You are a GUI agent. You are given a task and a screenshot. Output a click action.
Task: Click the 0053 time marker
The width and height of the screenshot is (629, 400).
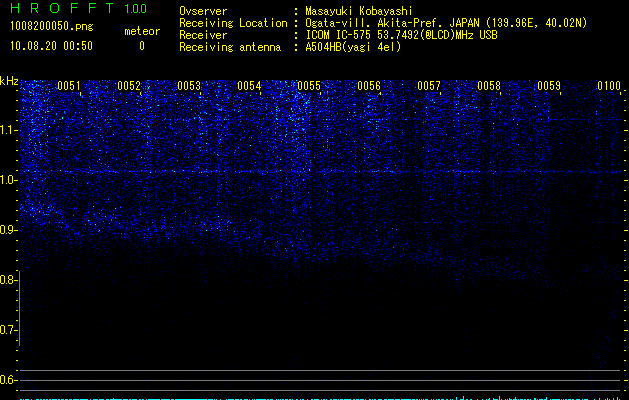pos(189,86)
